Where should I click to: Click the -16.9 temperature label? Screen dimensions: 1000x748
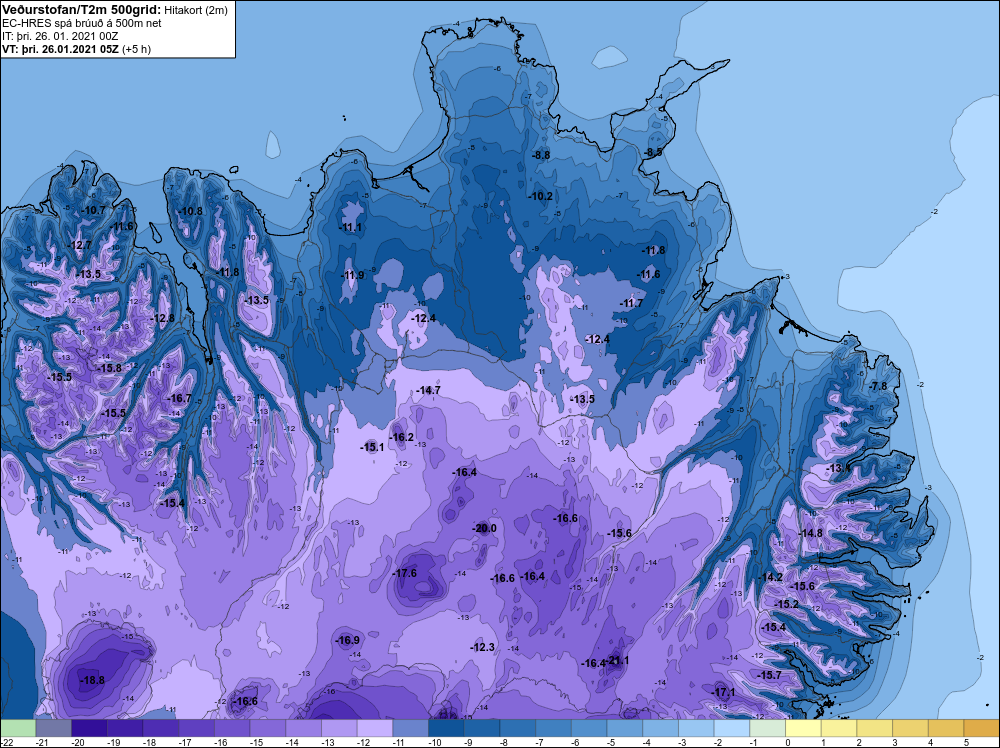(347, 640)
